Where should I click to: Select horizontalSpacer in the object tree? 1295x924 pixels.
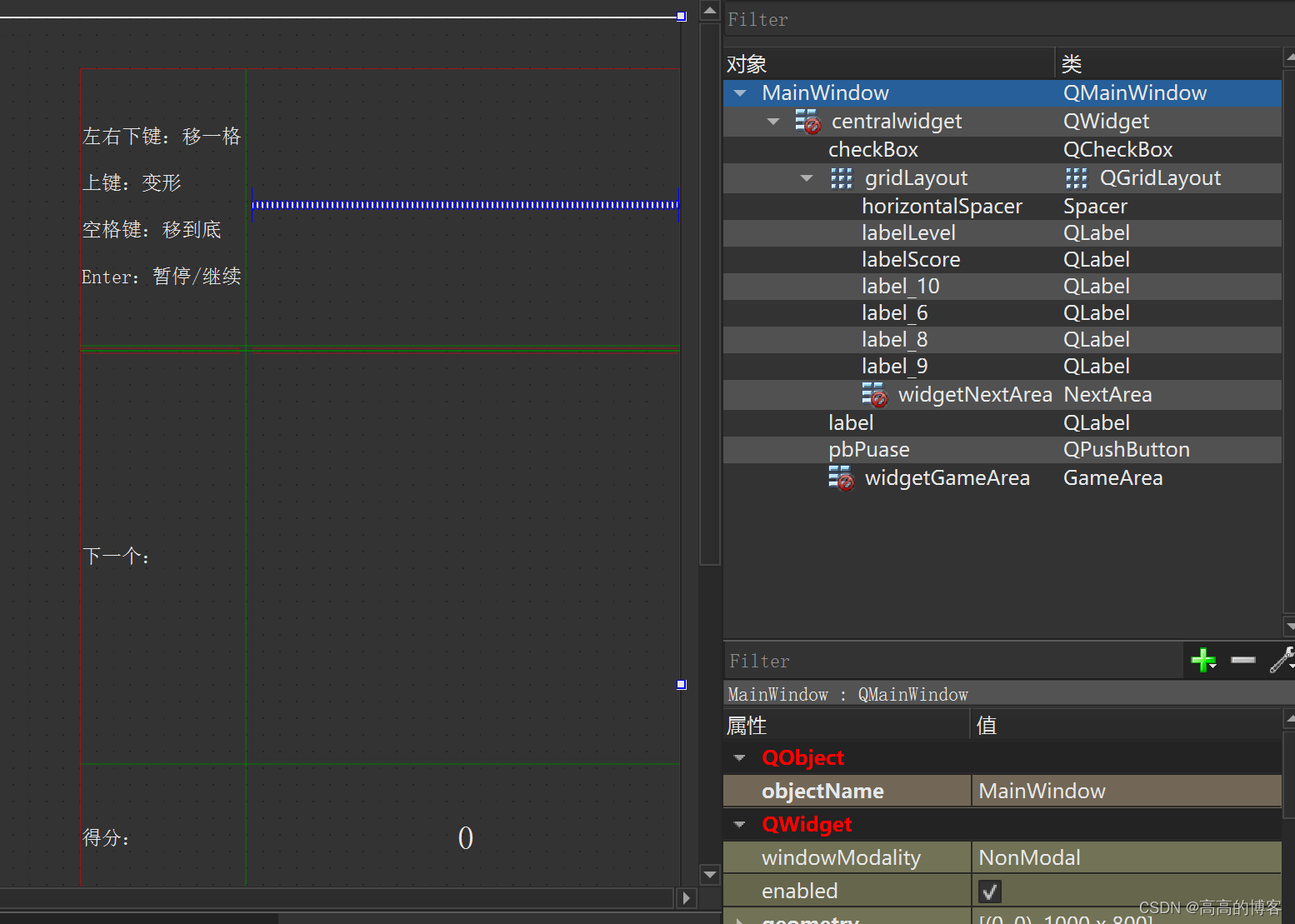(x=942, y=207)
